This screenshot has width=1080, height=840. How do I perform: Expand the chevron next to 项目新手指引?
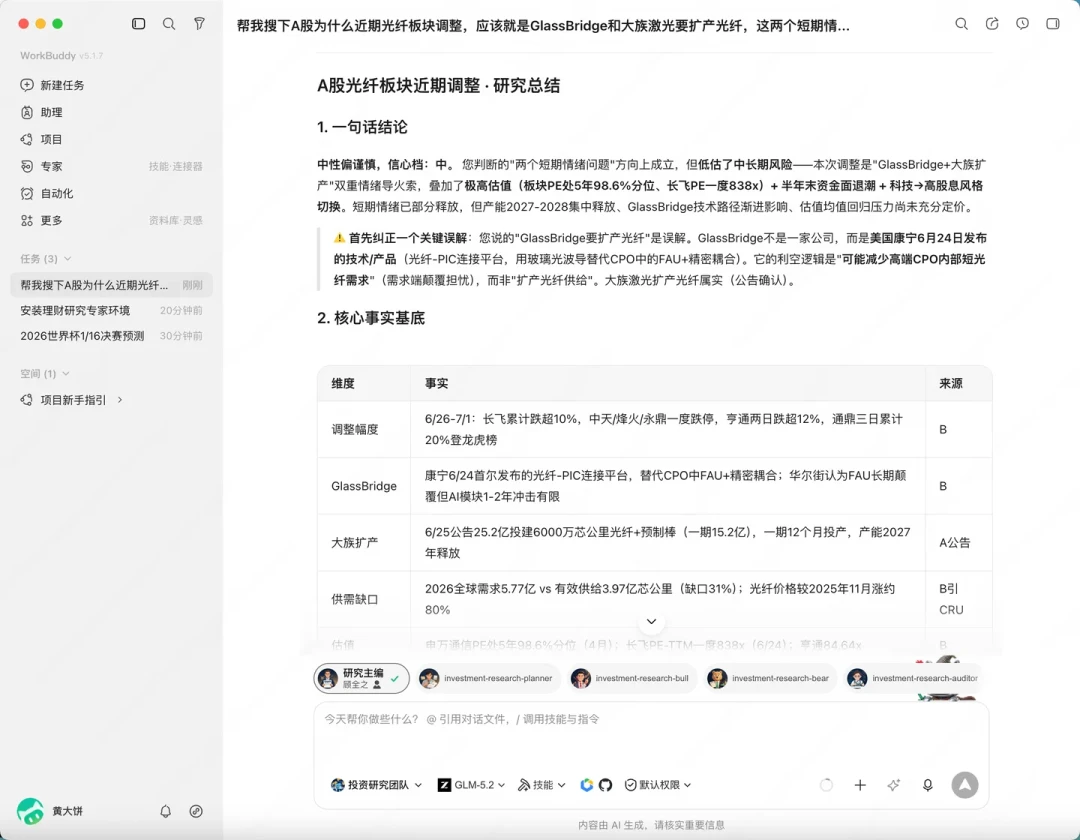[x=120, y=400]
